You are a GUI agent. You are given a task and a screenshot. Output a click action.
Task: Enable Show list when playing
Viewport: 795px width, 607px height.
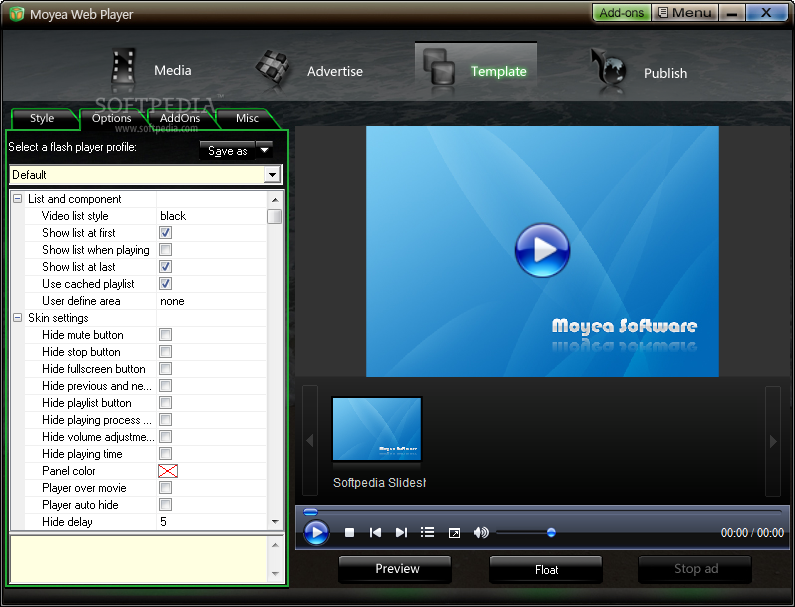165,249
